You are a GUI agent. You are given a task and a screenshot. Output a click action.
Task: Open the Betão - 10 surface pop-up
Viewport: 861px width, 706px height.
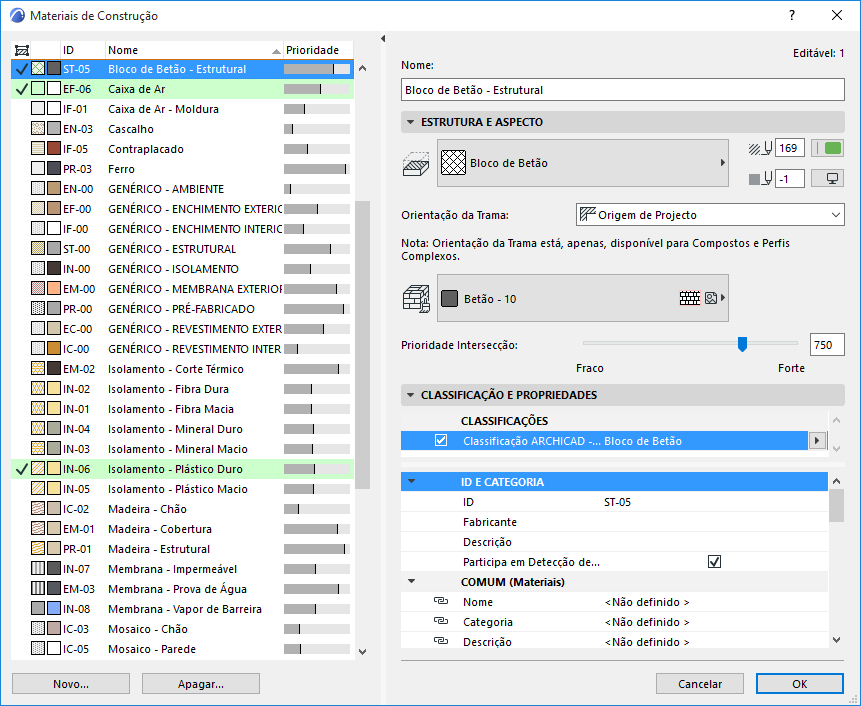(583, 298)
